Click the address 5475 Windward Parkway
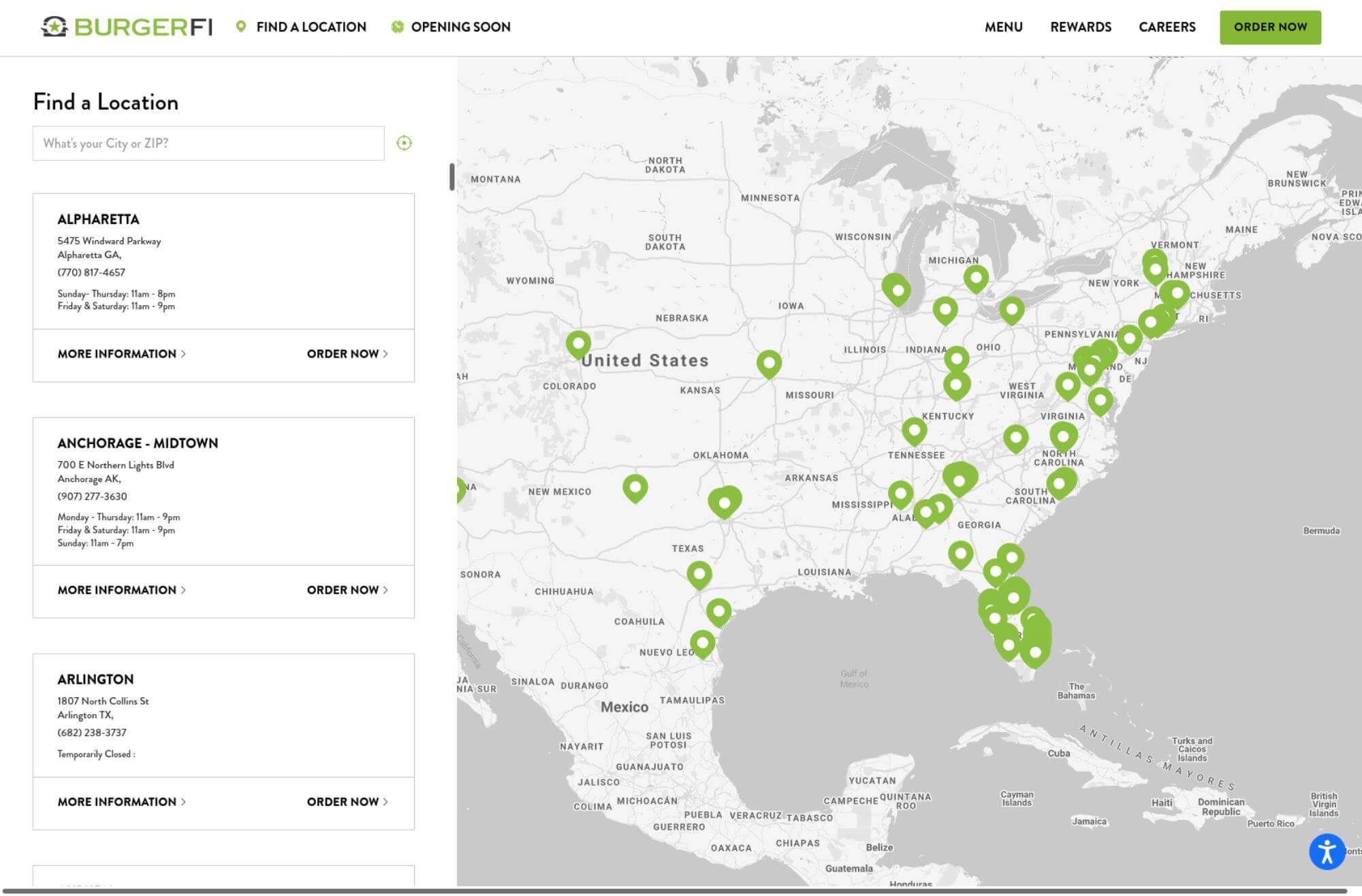 coord(109,241)
